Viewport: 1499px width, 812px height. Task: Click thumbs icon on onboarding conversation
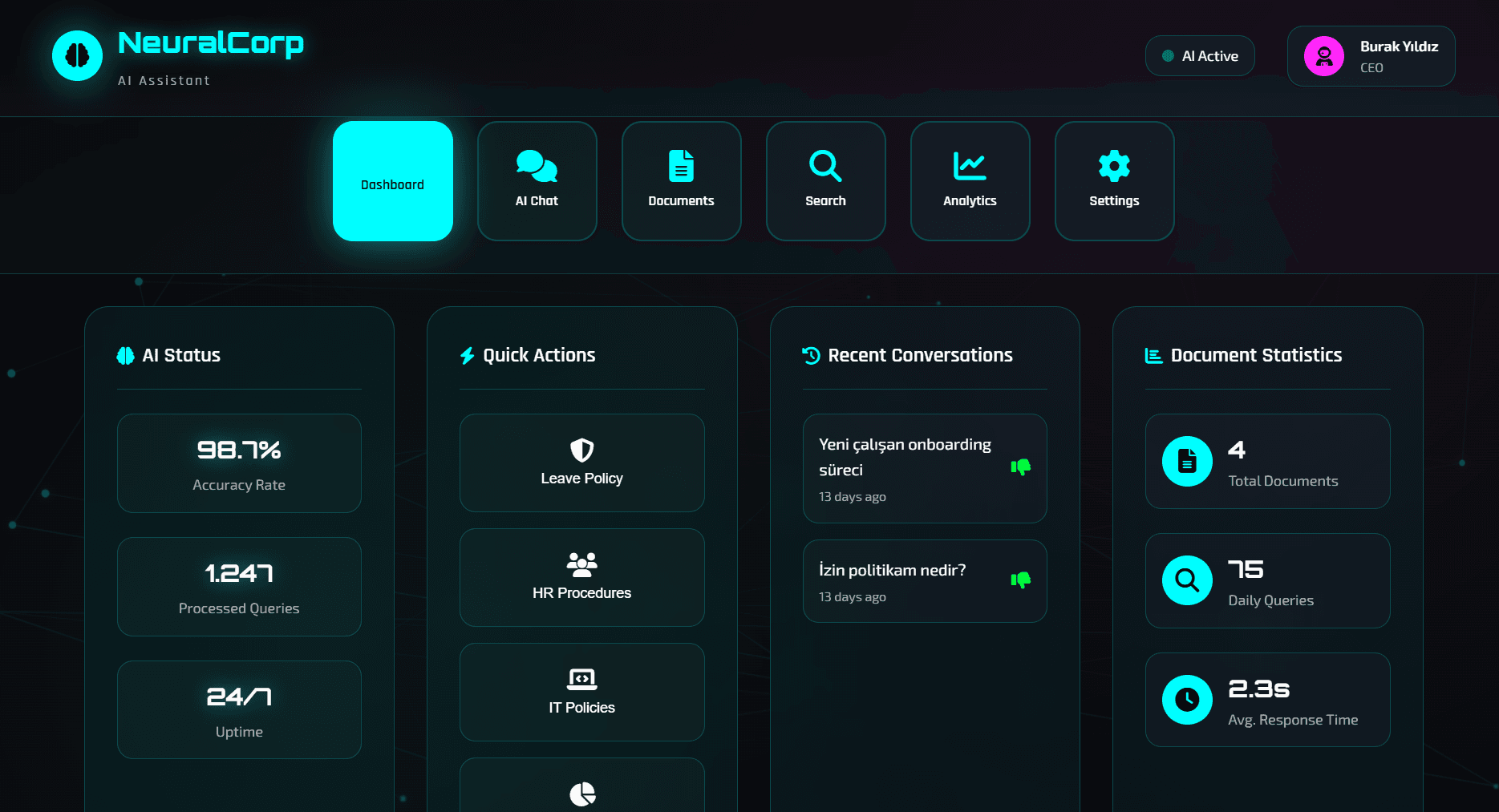(1020, 467)
